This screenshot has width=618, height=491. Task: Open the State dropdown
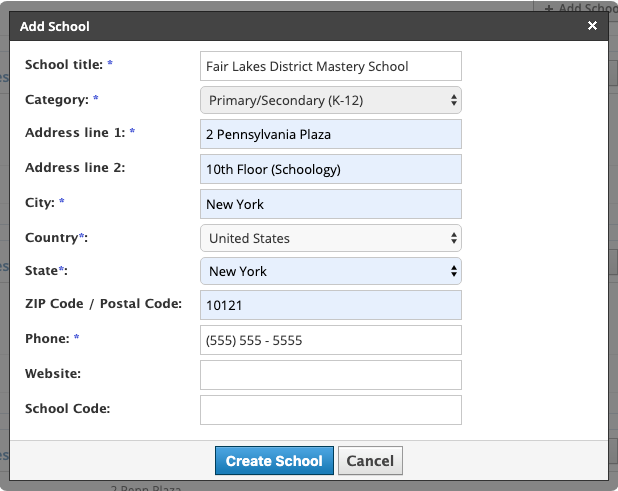pyautogui.click(x=331, y=271)
